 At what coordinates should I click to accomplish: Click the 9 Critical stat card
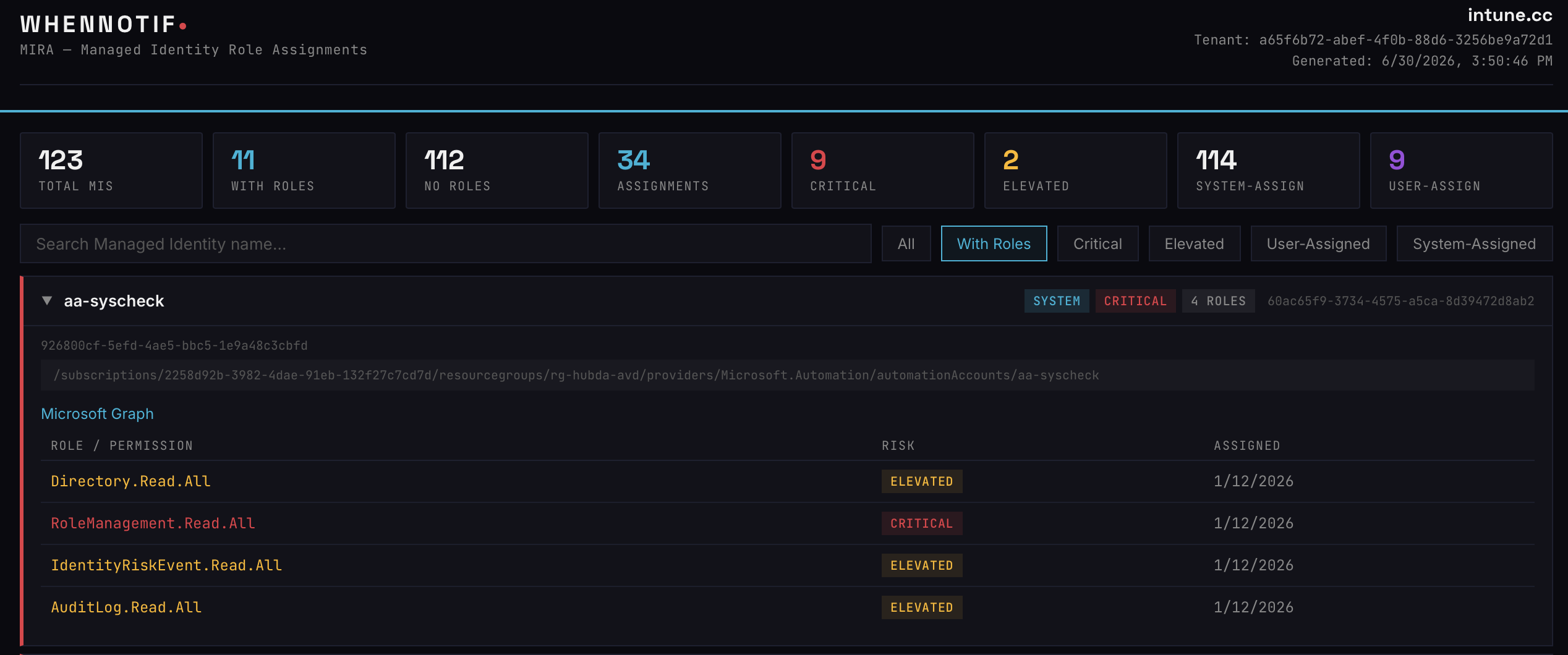(883, 171)
